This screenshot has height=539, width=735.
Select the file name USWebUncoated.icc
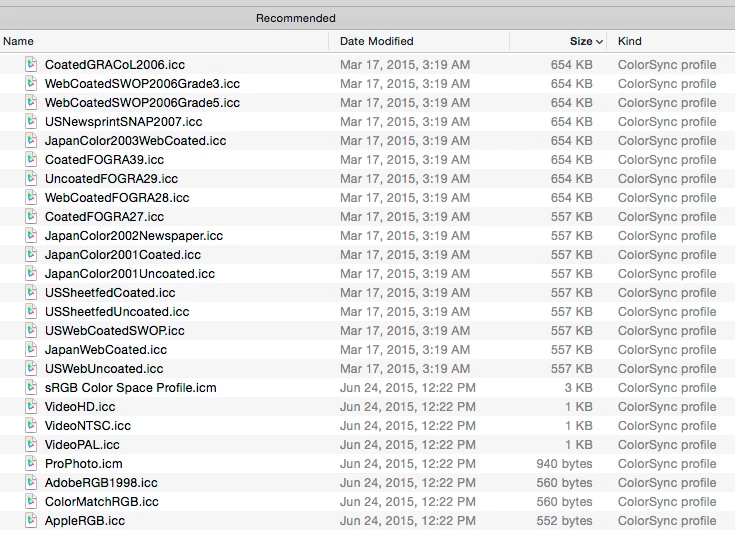click(x=104, y=368)
